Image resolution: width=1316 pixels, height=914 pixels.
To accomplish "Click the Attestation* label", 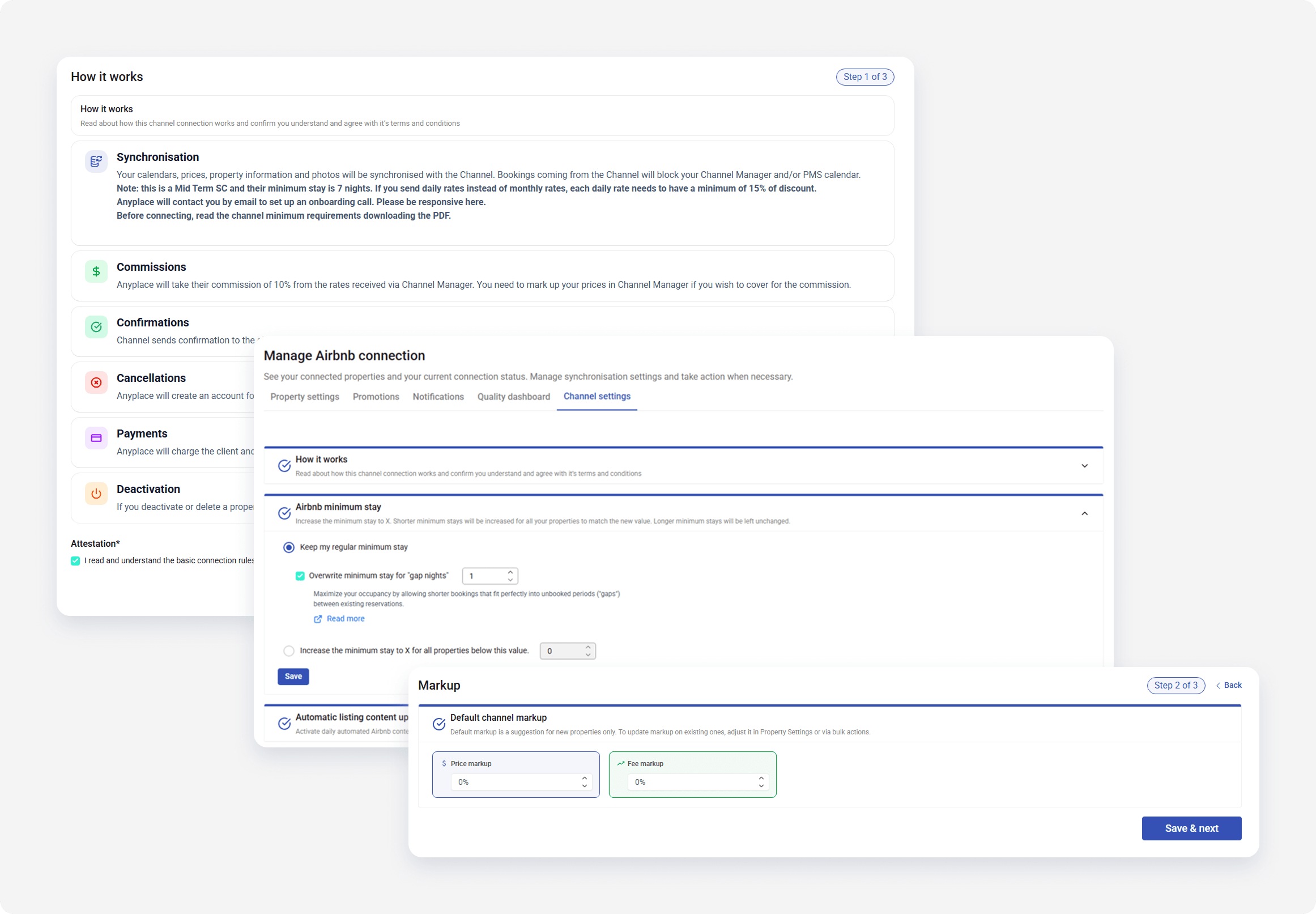I will tap(96, 543).
